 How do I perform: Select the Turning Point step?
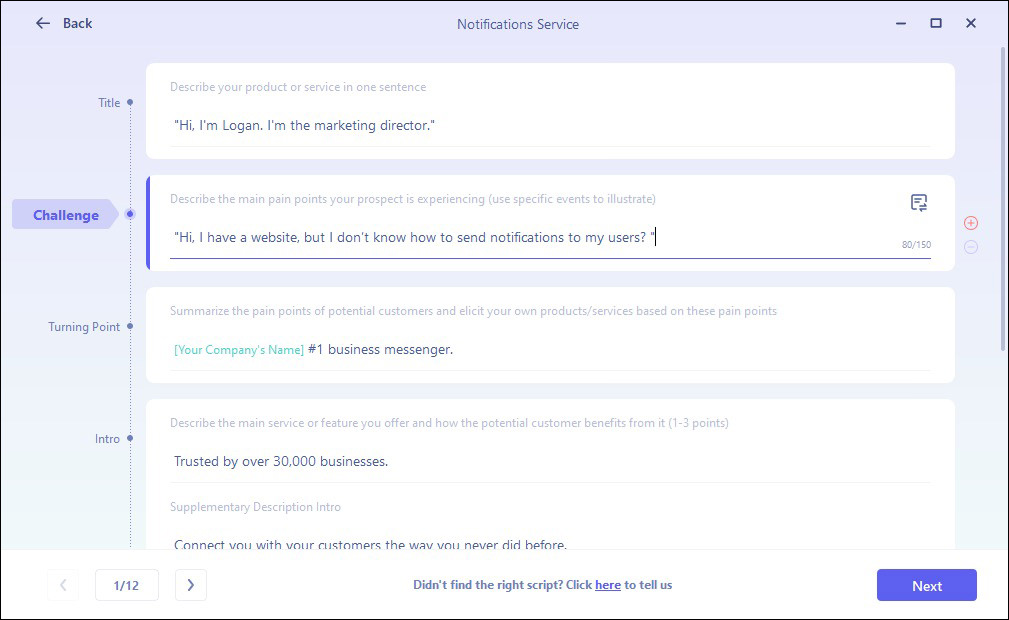click(84, 327)
